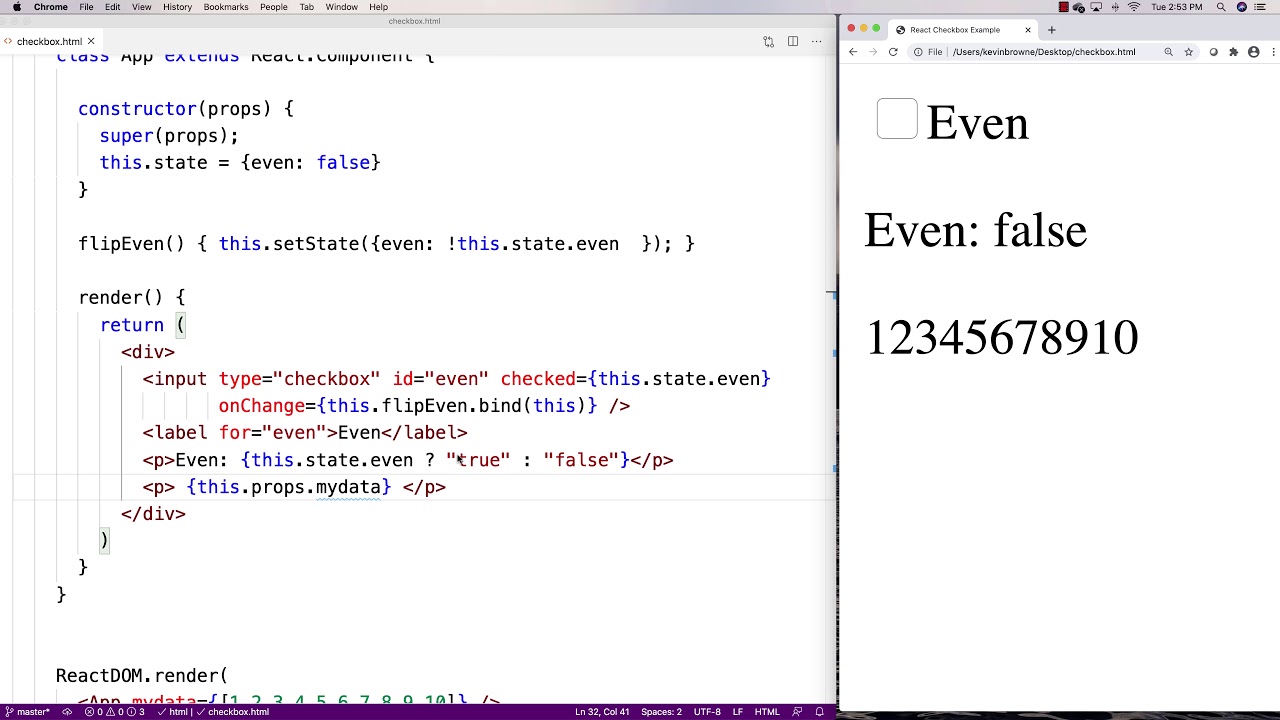This screenshot has height=720, width=1280.
Task: Open the History menu
Action: pos(177,7)
